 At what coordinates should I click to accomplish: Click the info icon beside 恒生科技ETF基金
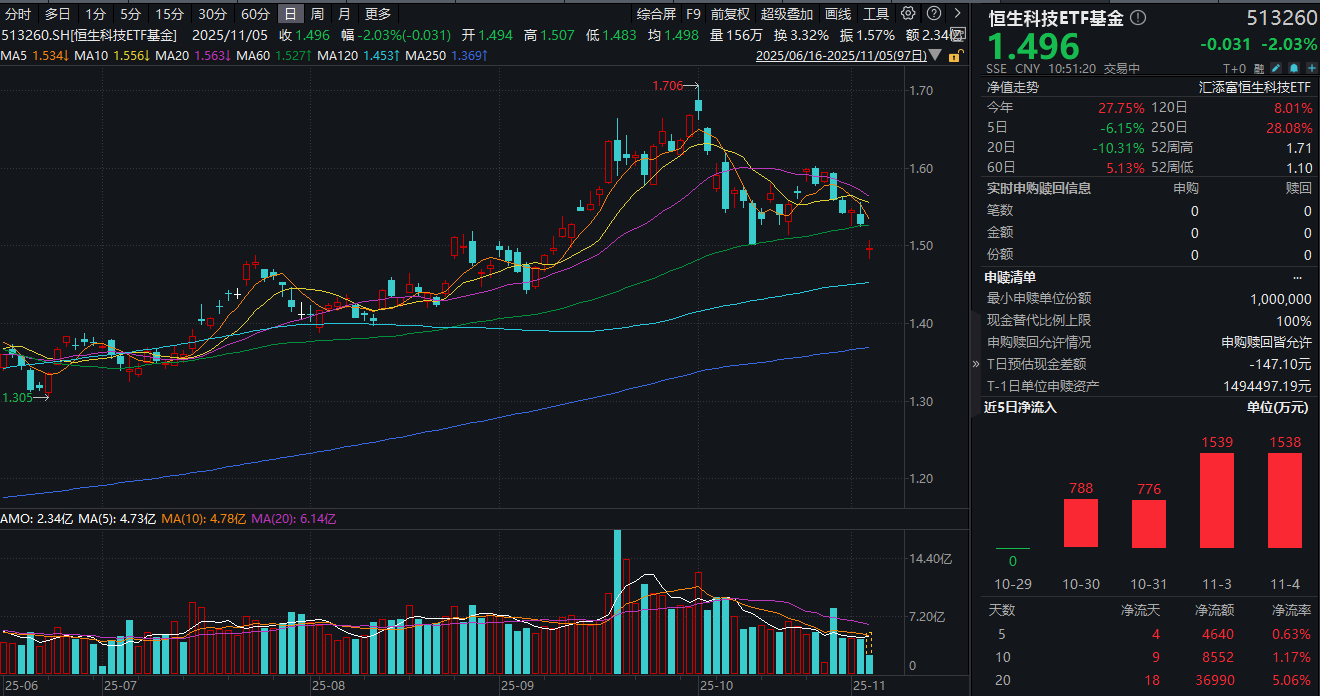(1139, 18)
